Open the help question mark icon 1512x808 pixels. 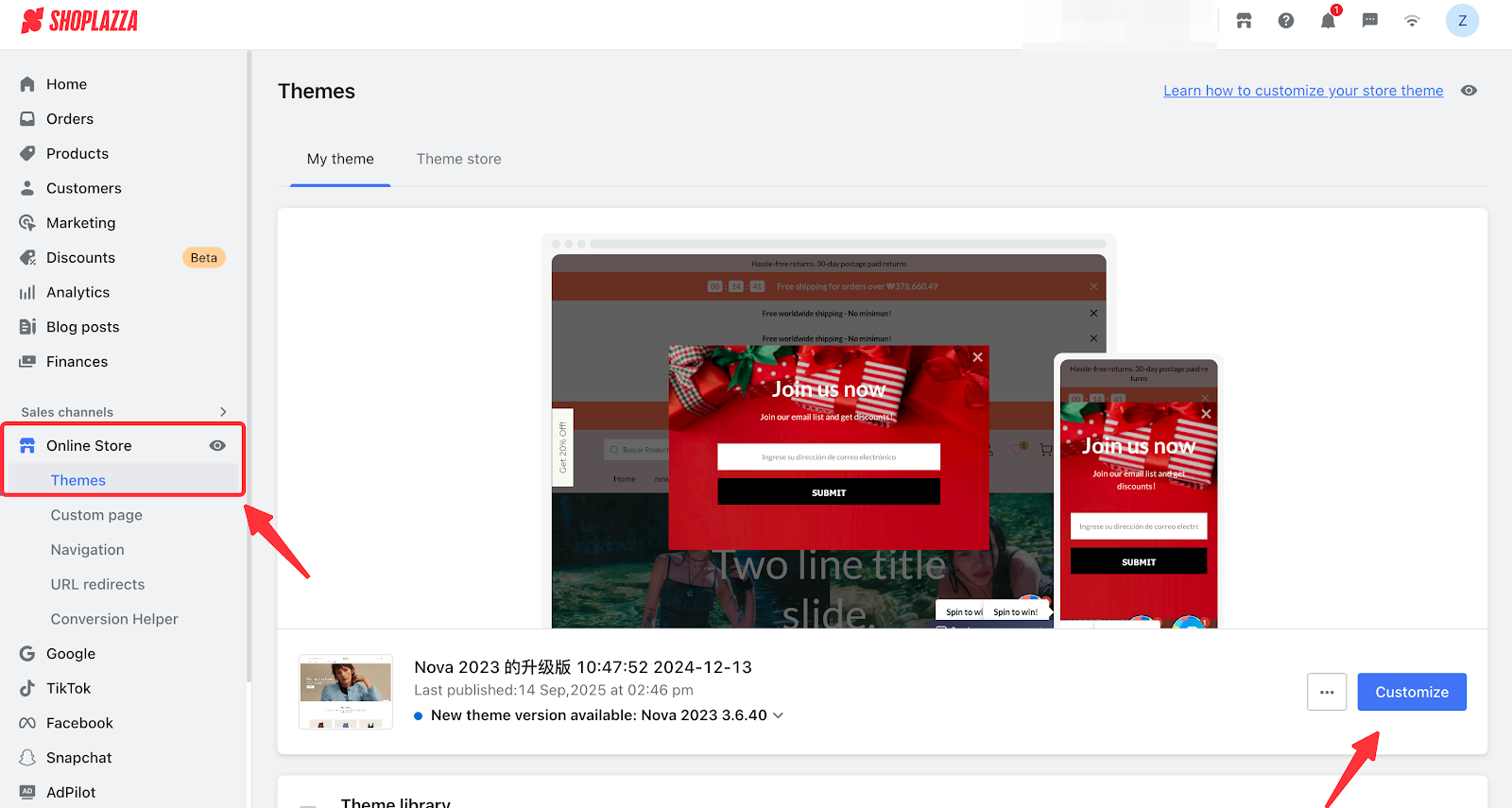tap(1286, 21)
